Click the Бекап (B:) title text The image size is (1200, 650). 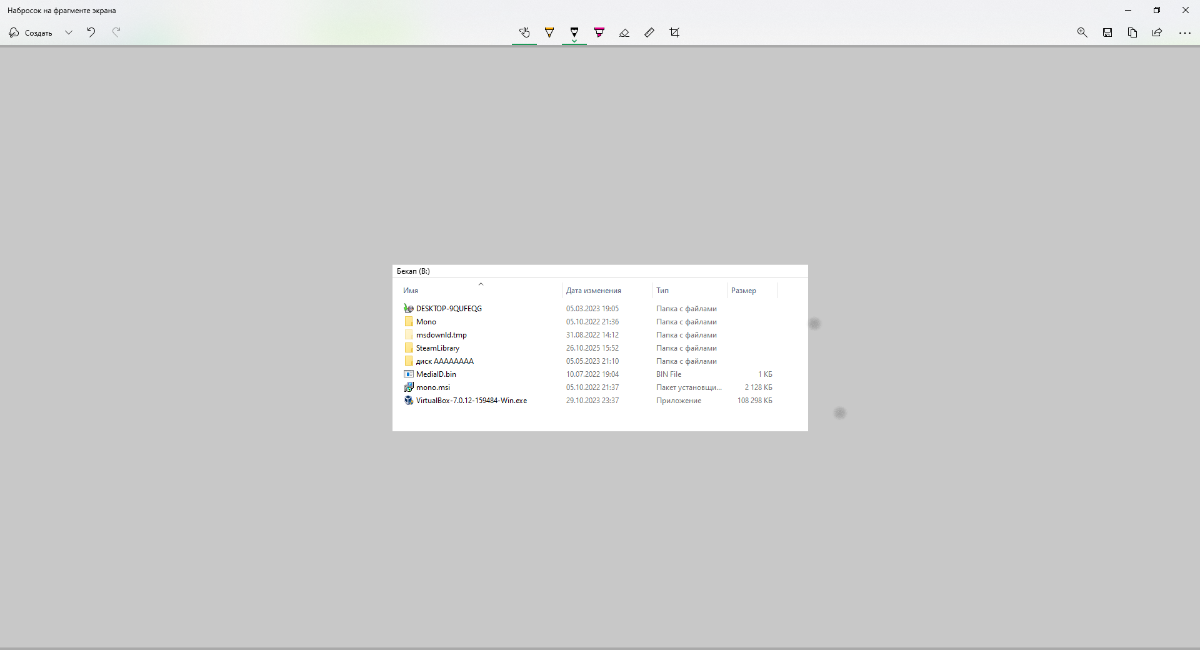pyautogui.click(x=413, y=271)
